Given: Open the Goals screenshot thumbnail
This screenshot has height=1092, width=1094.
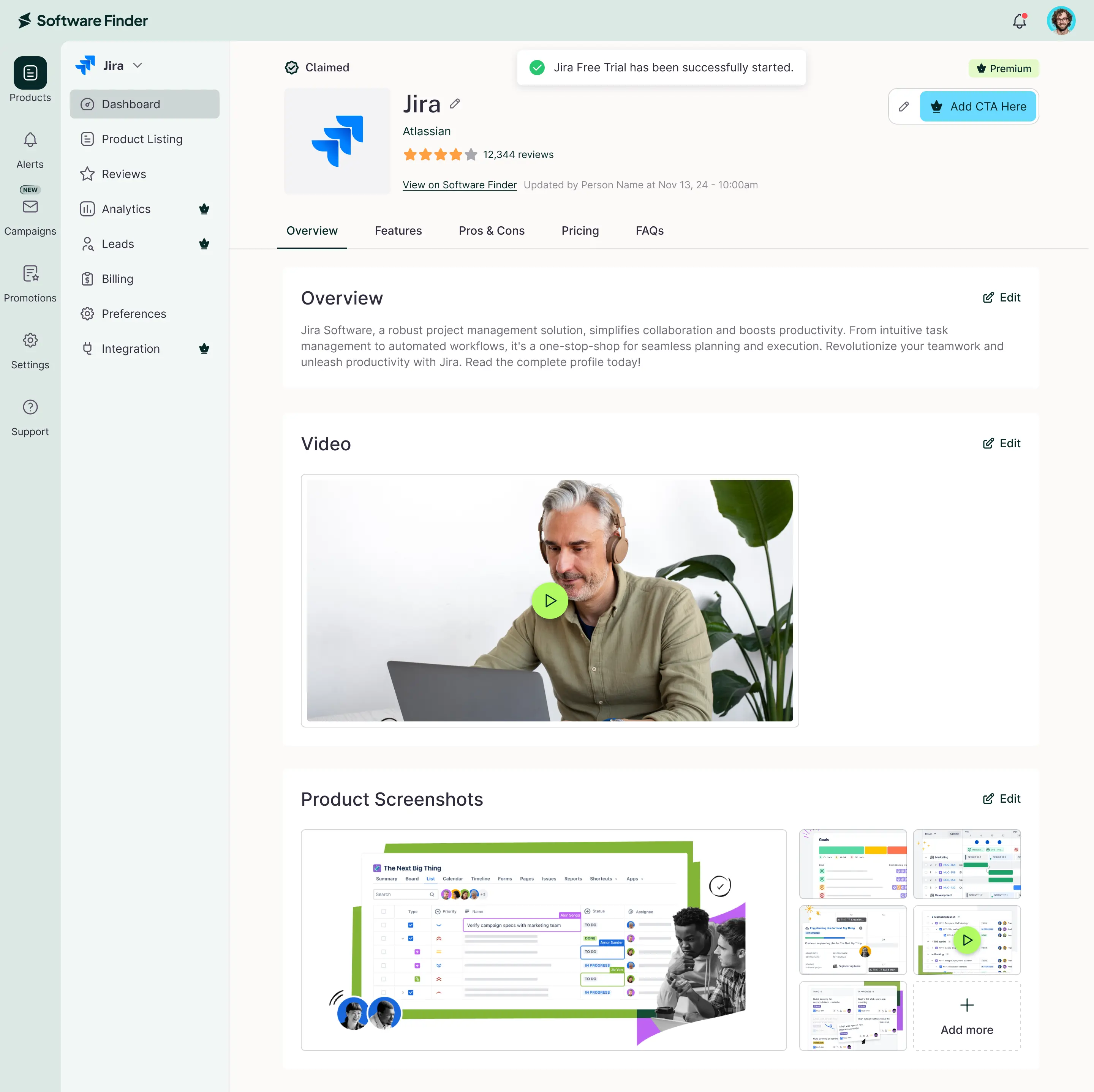Looking at the screenshot, I should (x=853, y=864).
